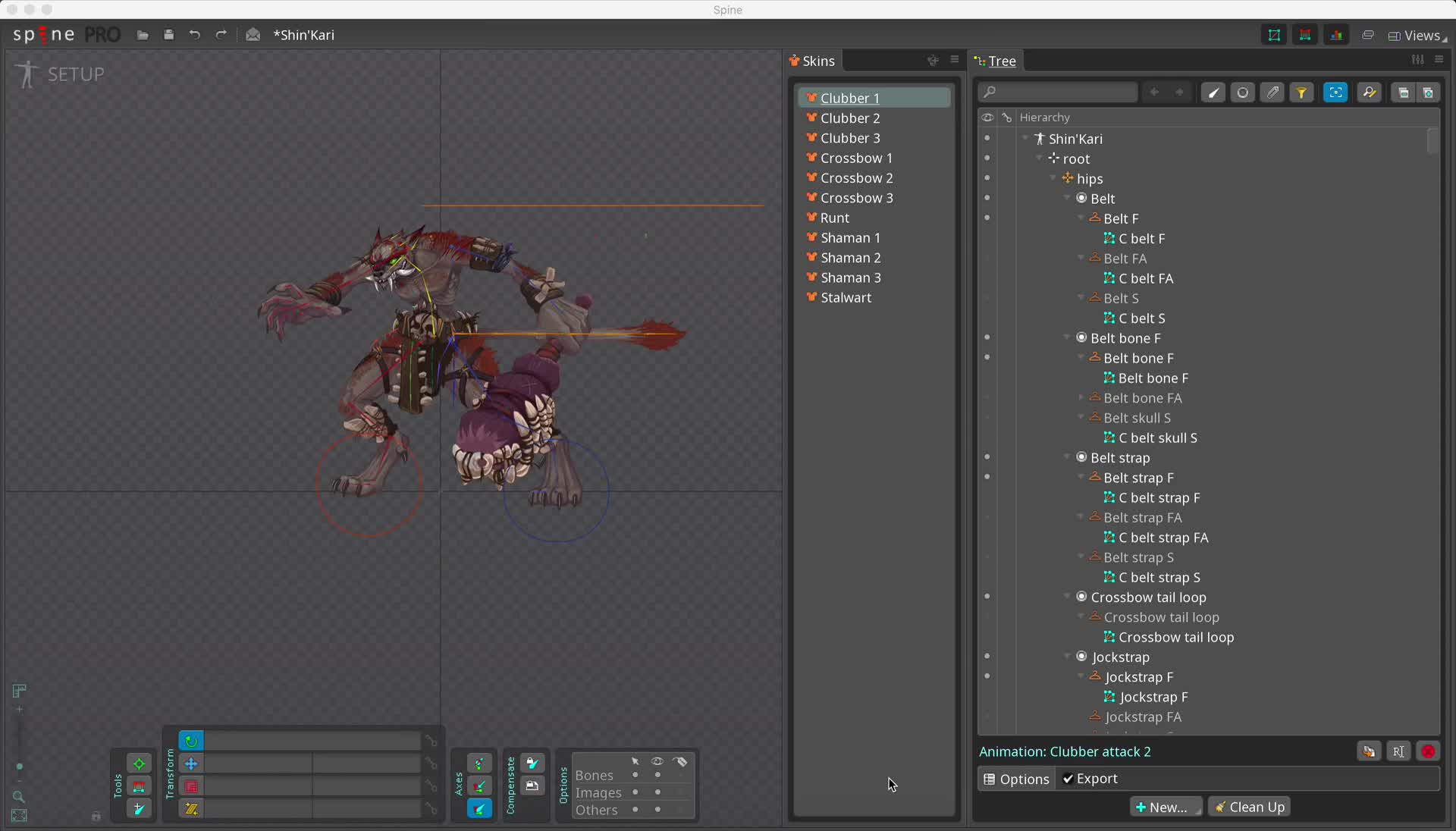
Task: Expand all tree nodes icon
Action: click(x=1428, y=93)
